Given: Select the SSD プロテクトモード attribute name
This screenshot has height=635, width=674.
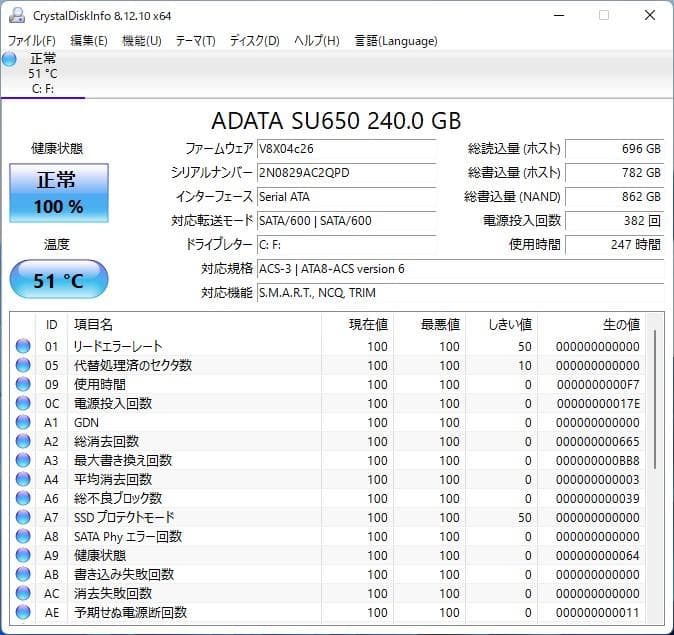Looking at the screenshot, I should pyautogui.click(x=124, y=517).
